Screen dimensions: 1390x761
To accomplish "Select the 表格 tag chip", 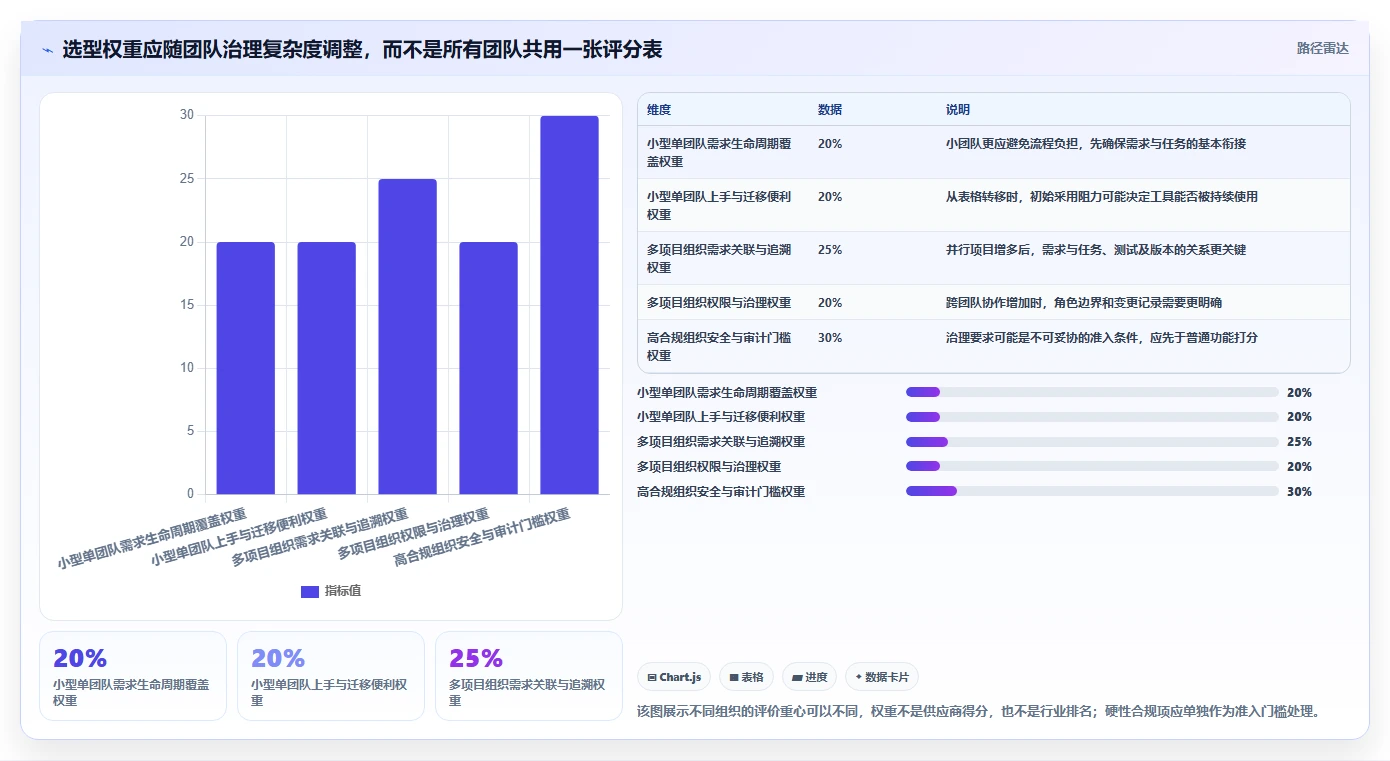I will pos(746,677).
